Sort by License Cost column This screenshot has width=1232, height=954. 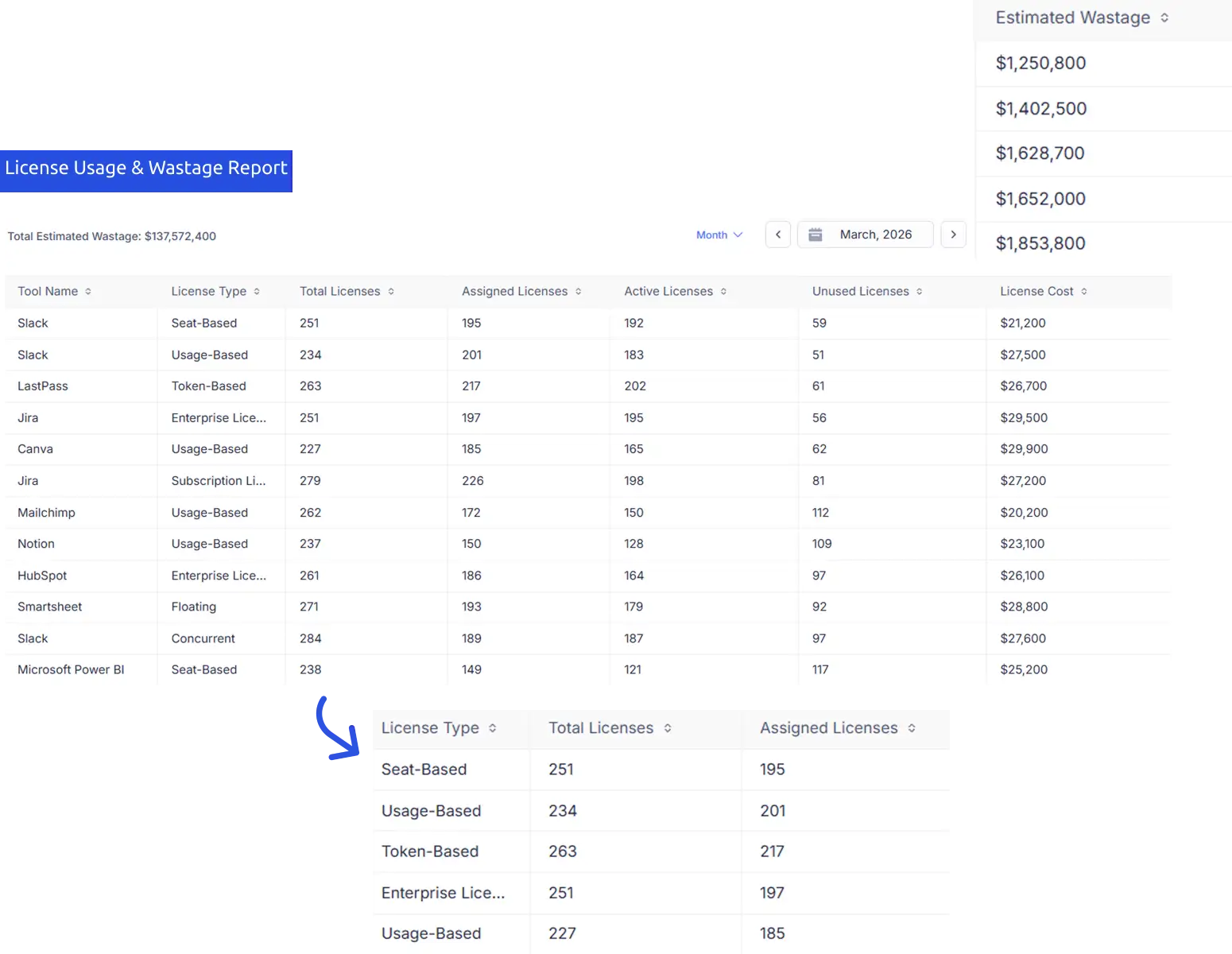1084,291
